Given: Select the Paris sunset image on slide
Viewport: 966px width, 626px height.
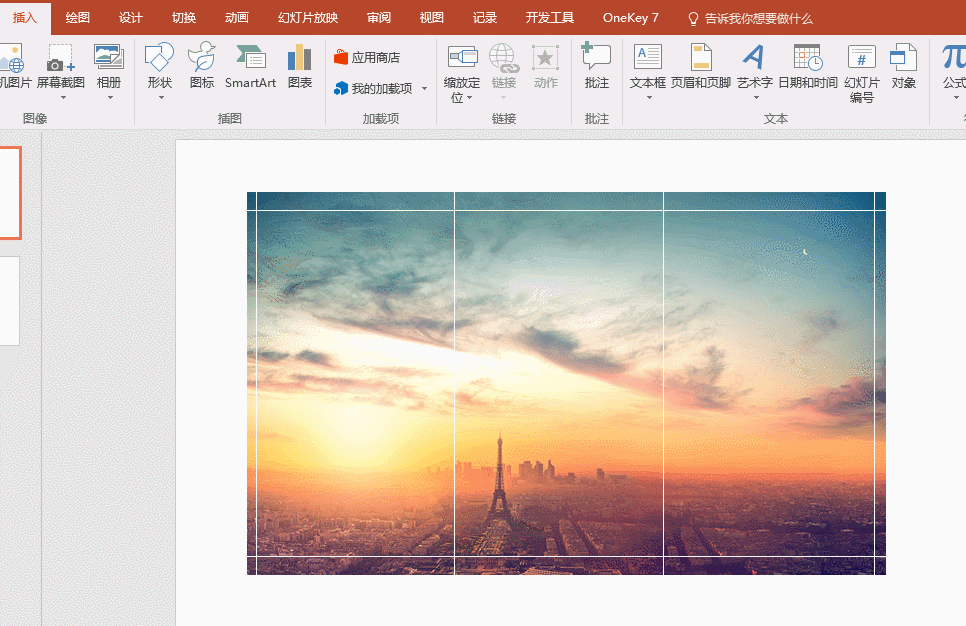Looking at the screenshot, I should click(566, 383).
